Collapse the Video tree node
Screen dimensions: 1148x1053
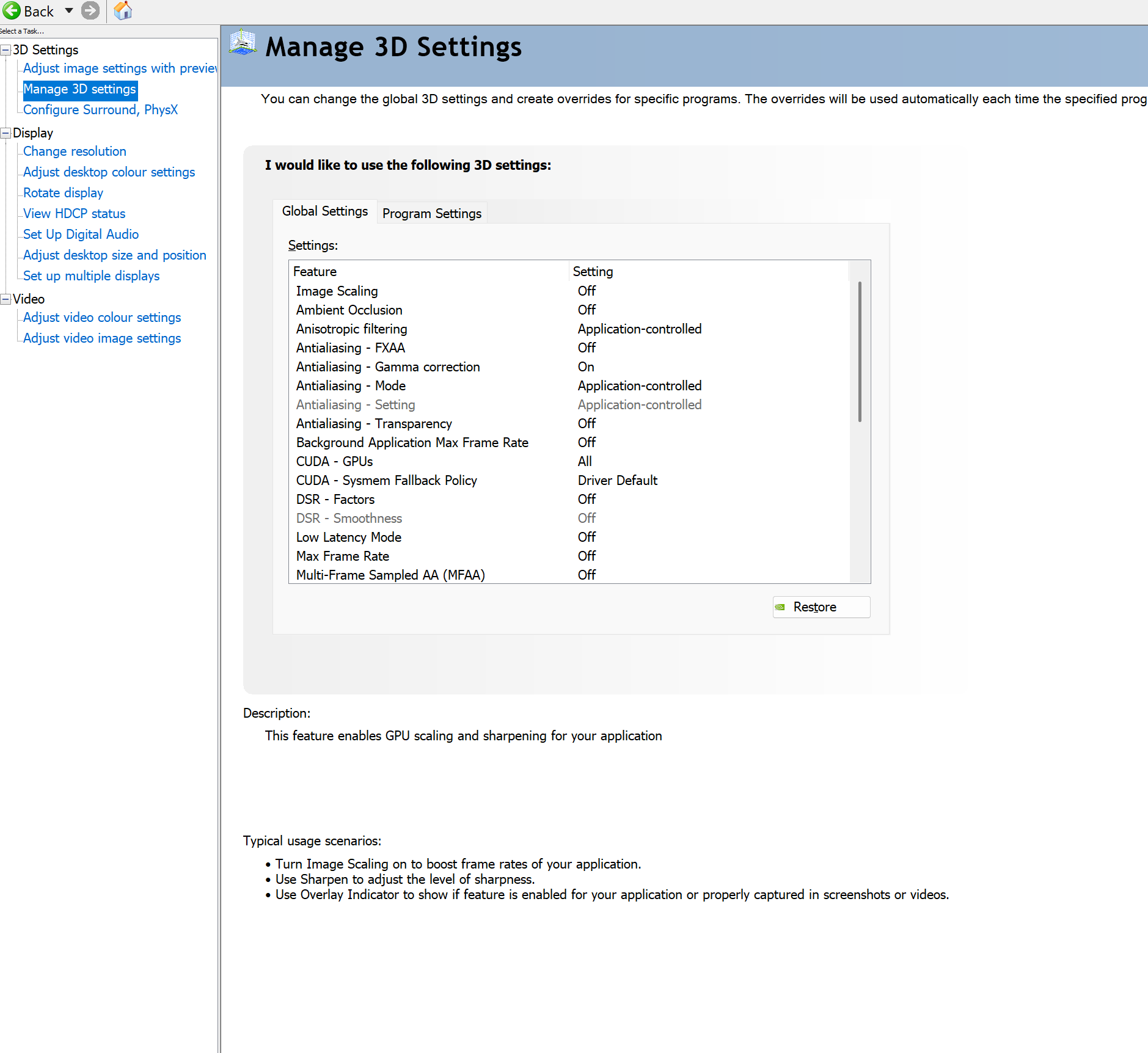(5, 299)
